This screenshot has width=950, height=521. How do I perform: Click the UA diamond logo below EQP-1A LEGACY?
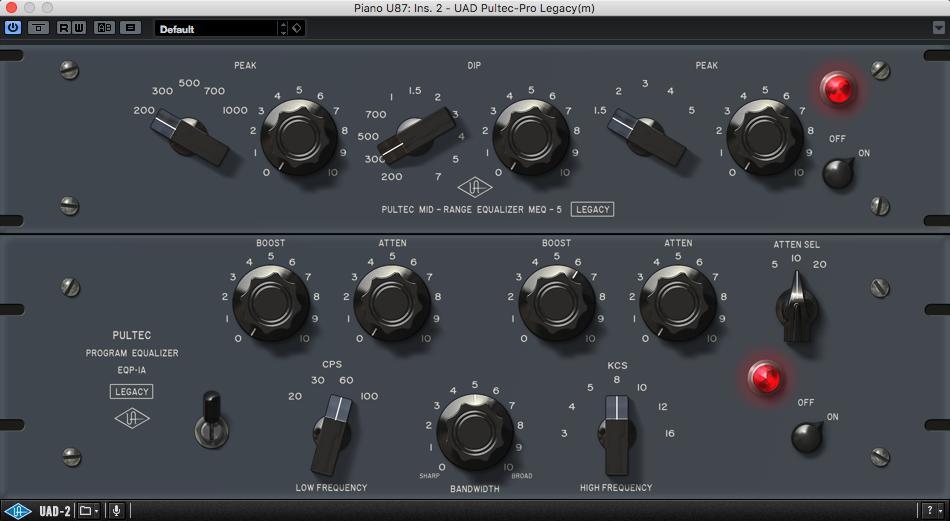pyautogui.click(x=131, y=418)
